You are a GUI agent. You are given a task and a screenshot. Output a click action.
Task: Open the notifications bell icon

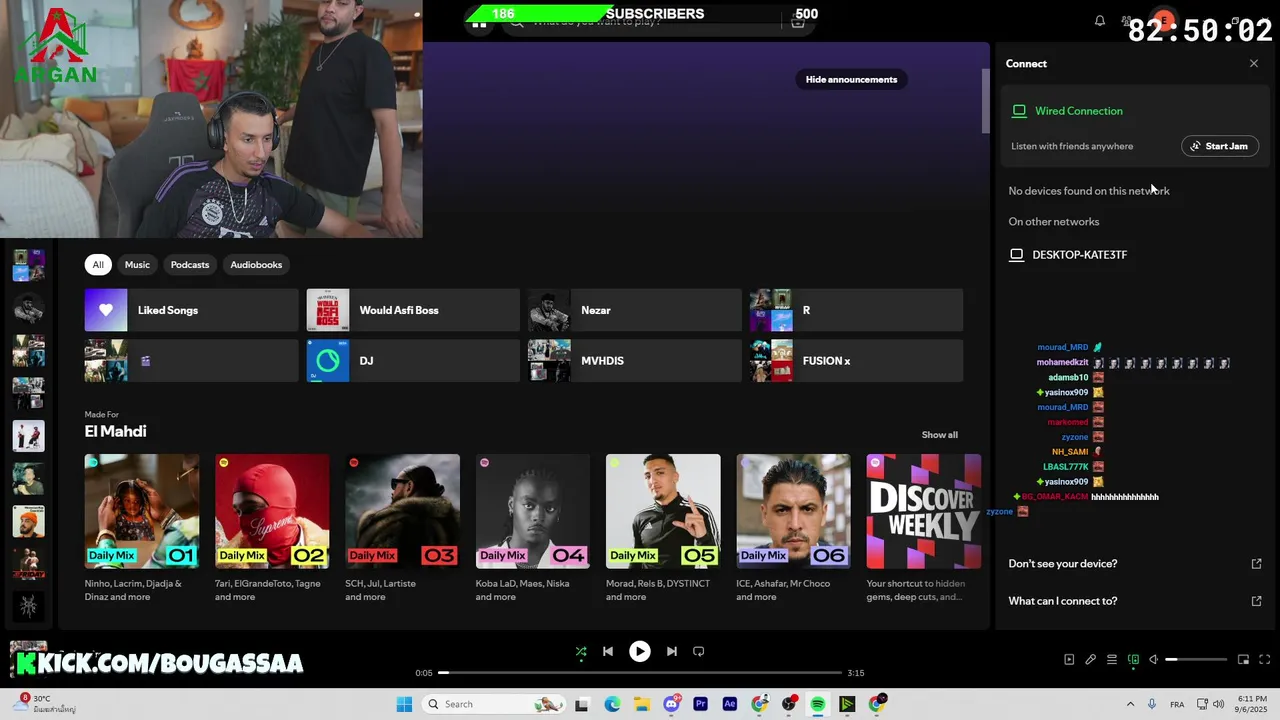tap(1100, 21)
